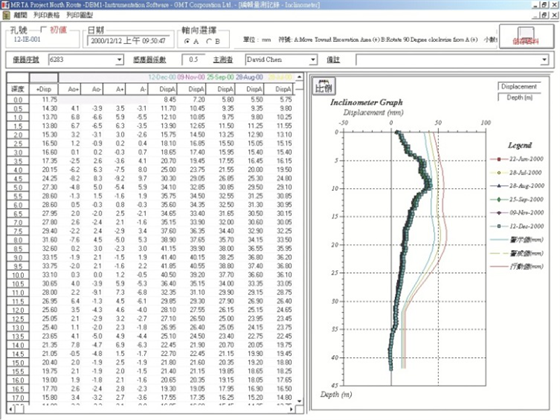Click table's vertical scrollbar down arrow
The width and height of the screenshot is (560, 420).
300,401
